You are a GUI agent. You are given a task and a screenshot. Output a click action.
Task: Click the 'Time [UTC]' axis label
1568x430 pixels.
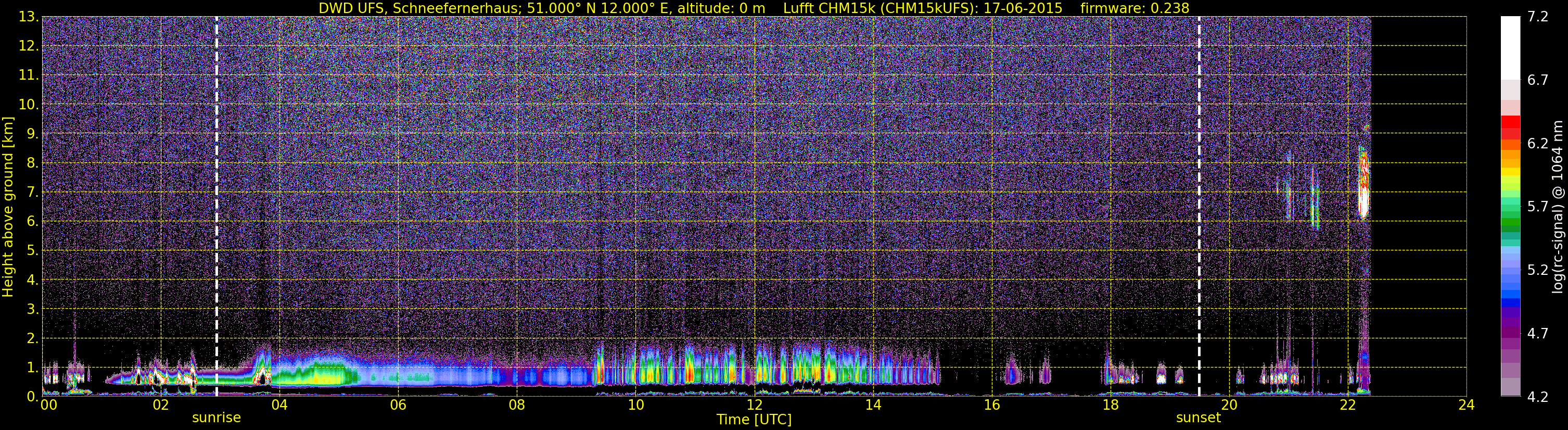[754, 420]
